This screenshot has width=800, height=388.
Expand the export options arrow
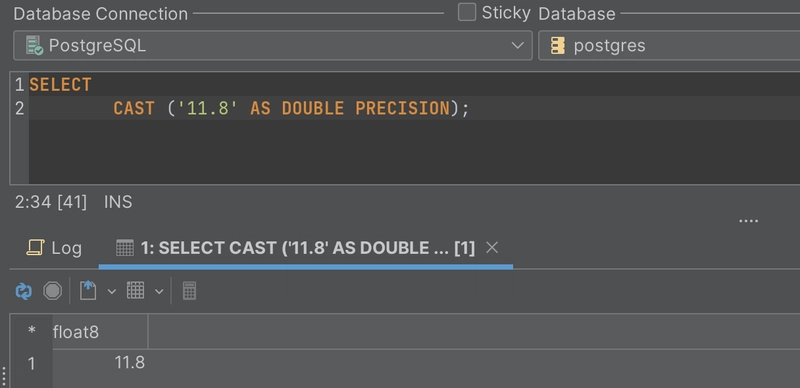[x=112, y=292]
